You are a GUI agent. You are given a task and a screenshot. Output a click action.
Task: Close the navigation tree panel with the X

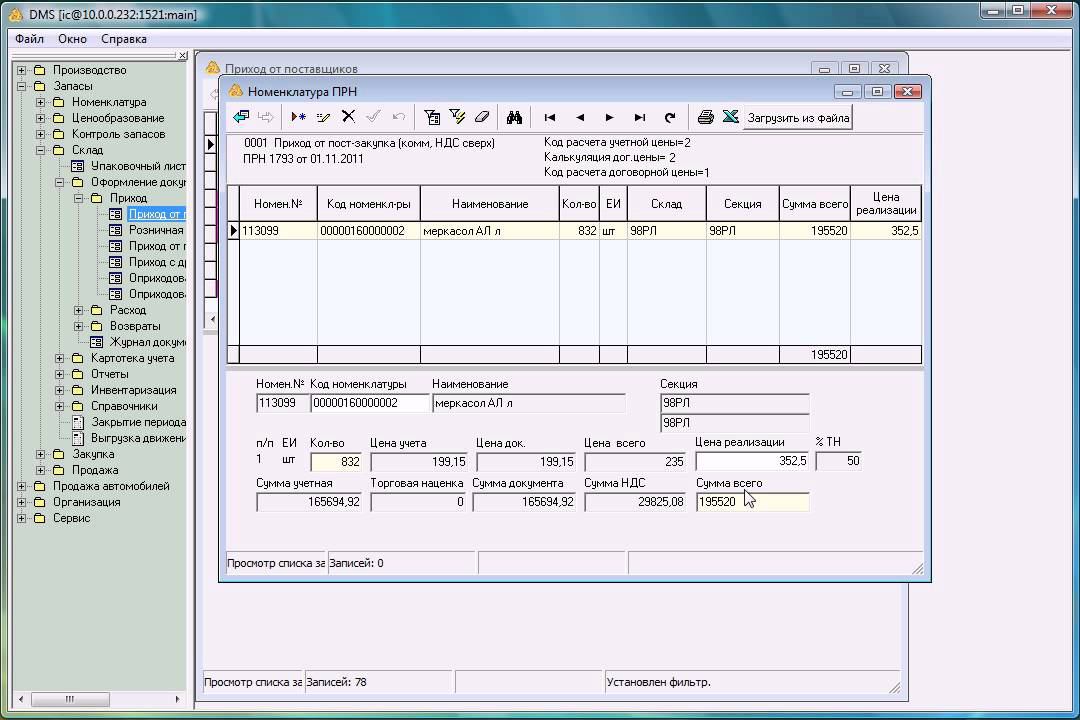[182, 56]
